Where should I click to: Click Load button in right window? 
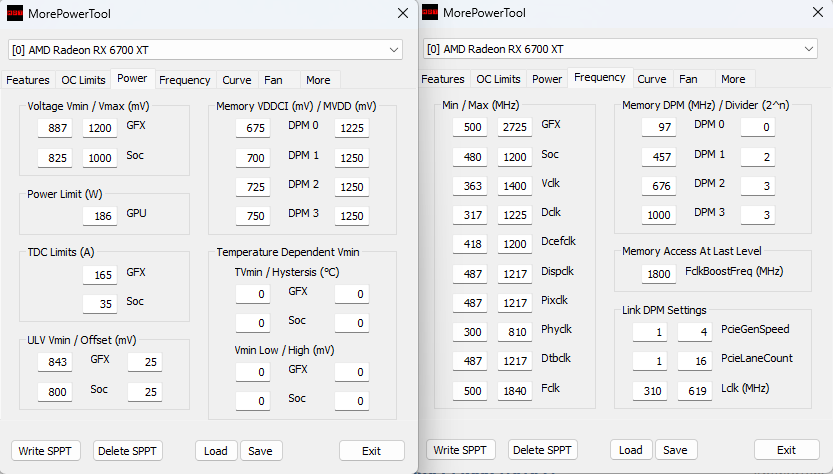click(x=631, y=450)
